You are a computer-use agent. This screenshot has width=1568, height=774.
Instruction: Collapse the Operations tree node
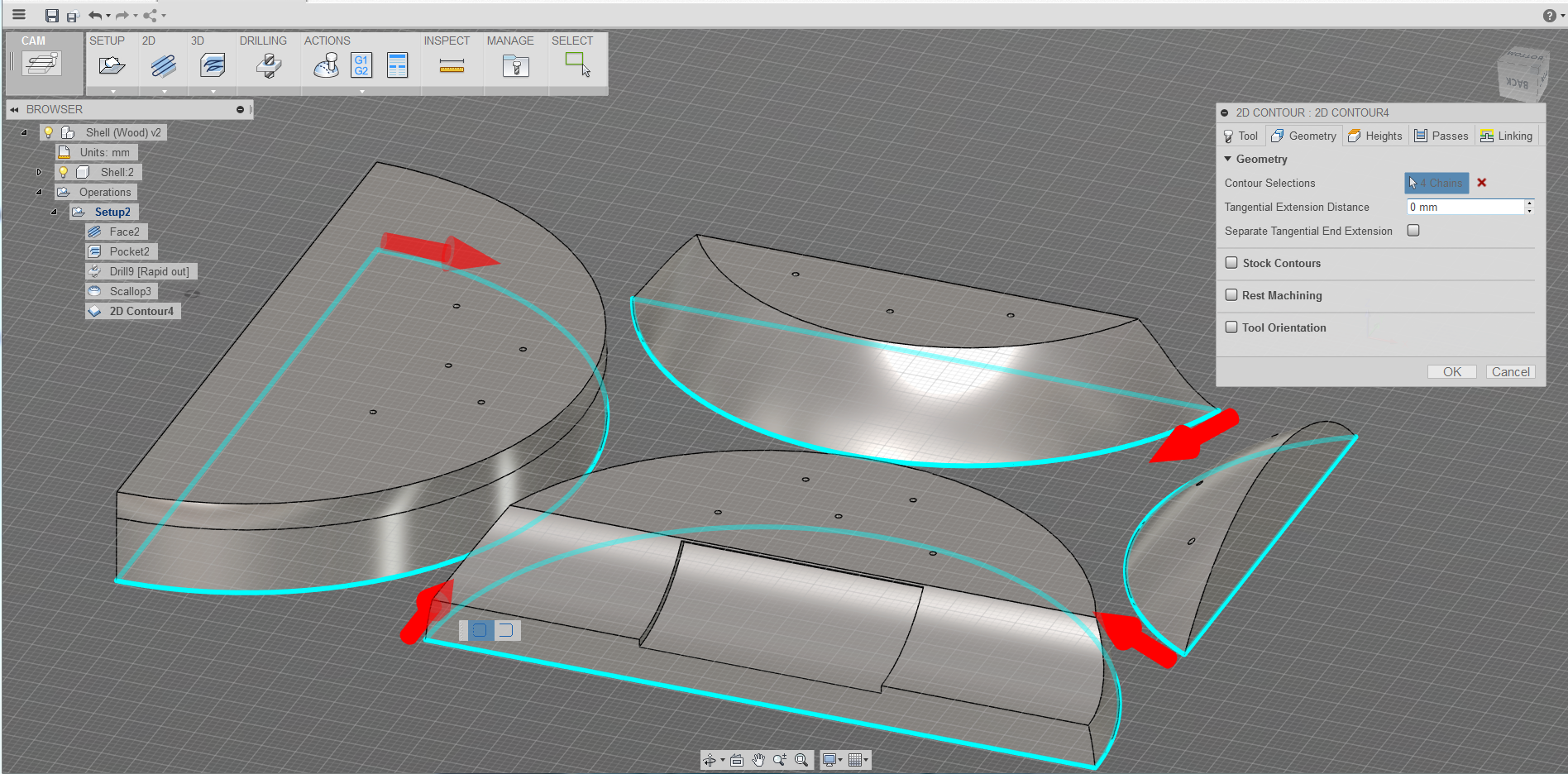(39, 192)
